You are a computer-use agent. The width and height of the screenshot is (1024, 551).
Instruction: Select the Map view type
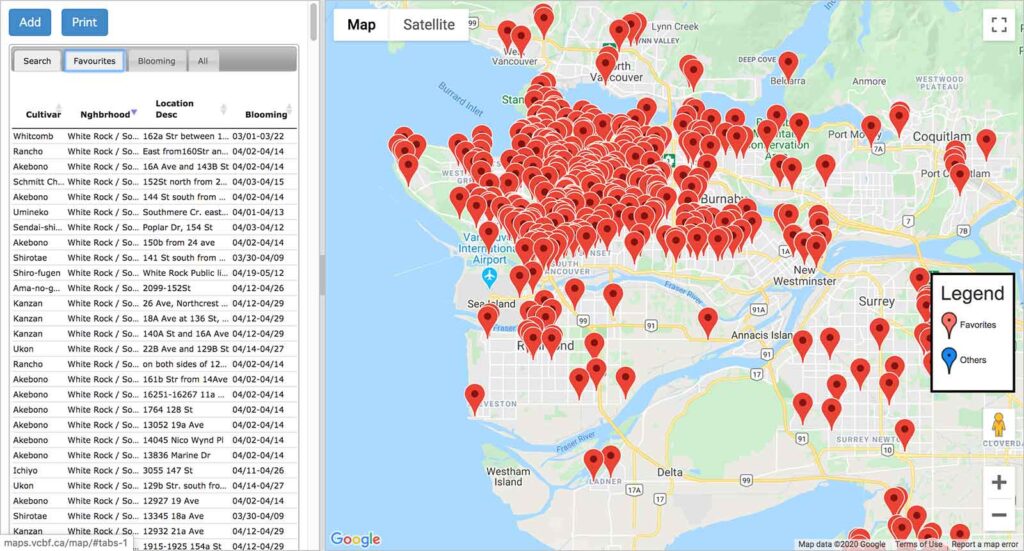pos(361,25)
